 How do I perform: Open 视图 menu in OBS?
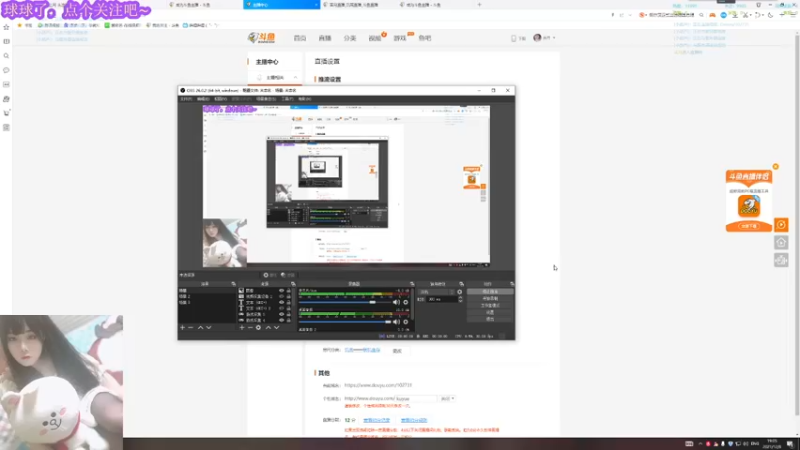tap(220, 99)
